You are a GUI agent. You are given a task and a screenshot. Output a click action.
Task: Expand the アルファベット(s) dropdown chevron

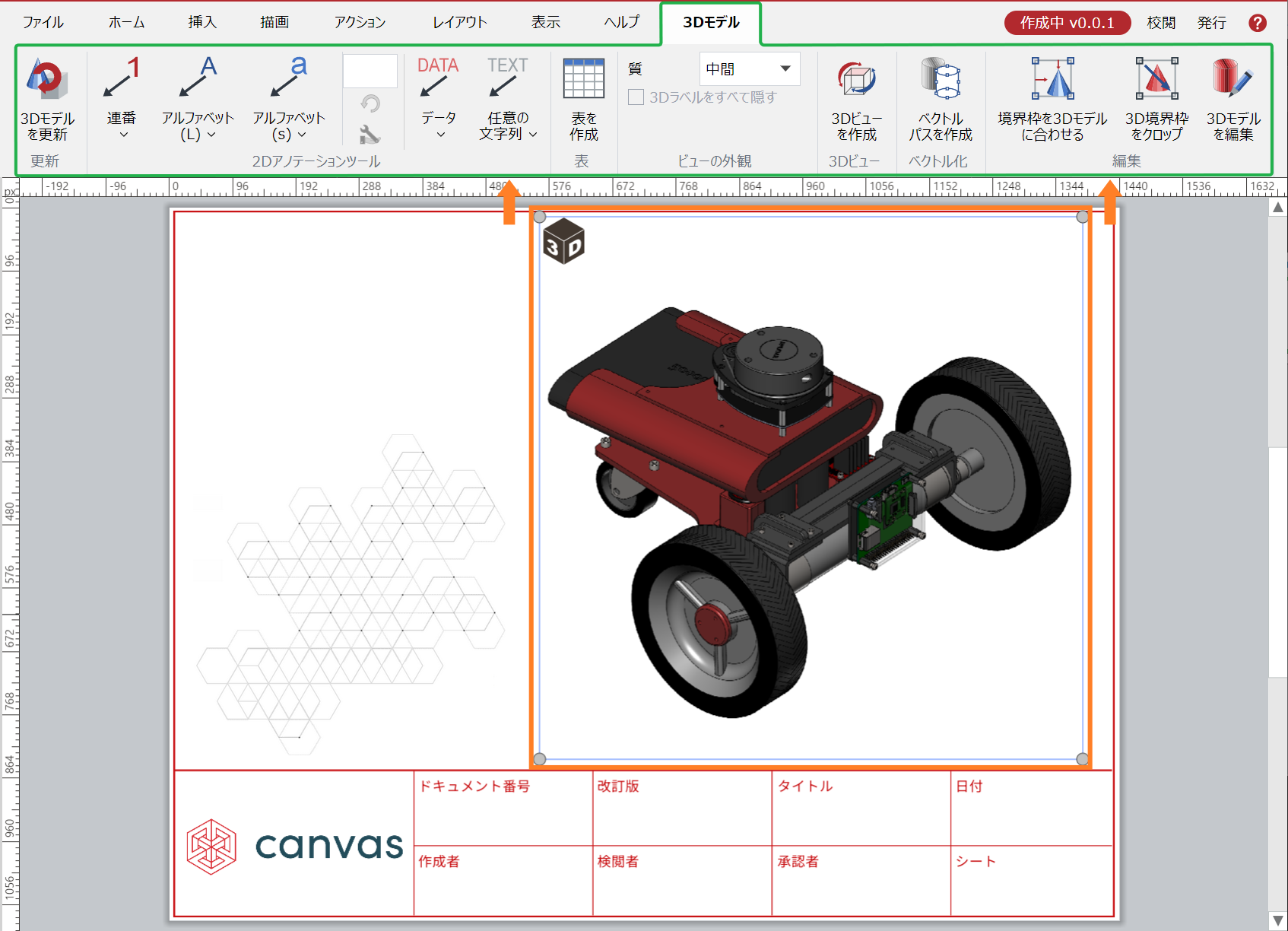(x=302, y=135)
